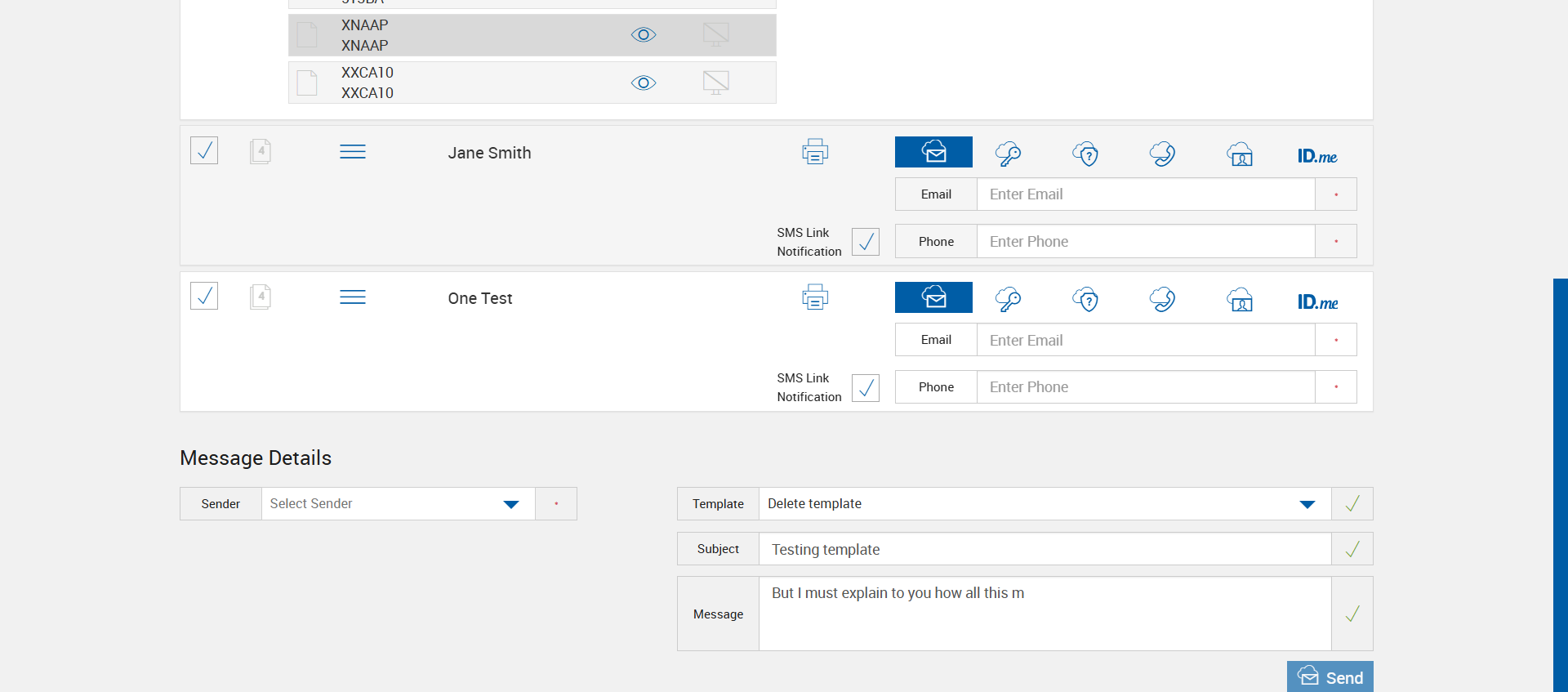Uncheck the Jane Smith recipient checkbox
1568x692 pixels.
tap(204, 150)
